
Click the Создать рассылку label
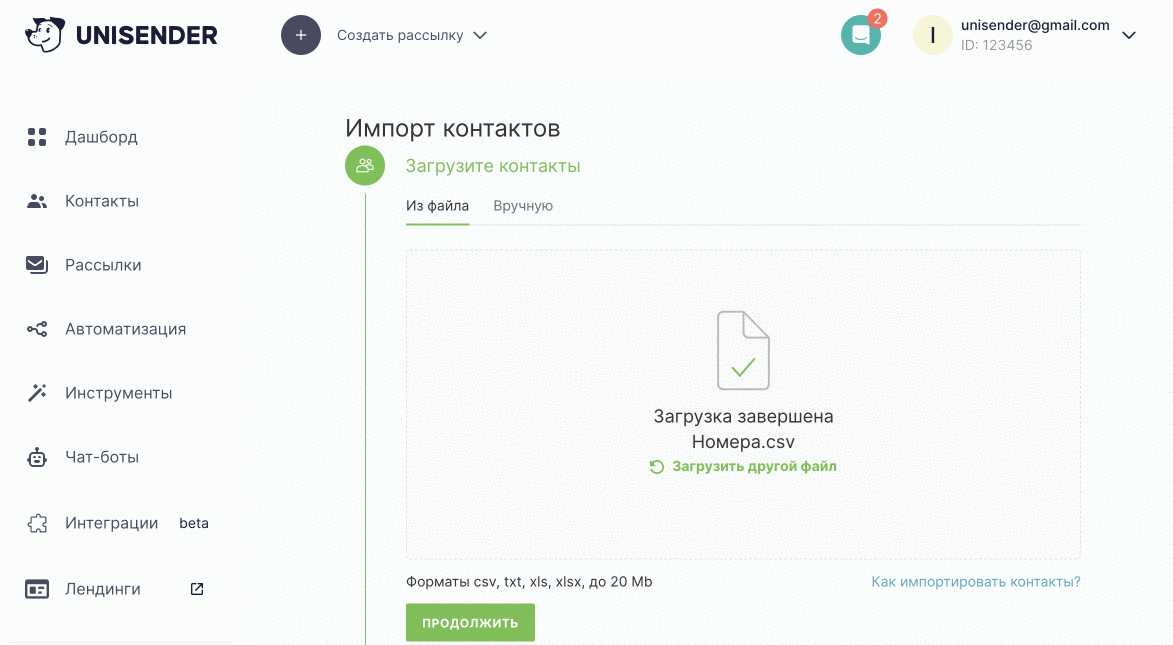[x=400, y=35]
